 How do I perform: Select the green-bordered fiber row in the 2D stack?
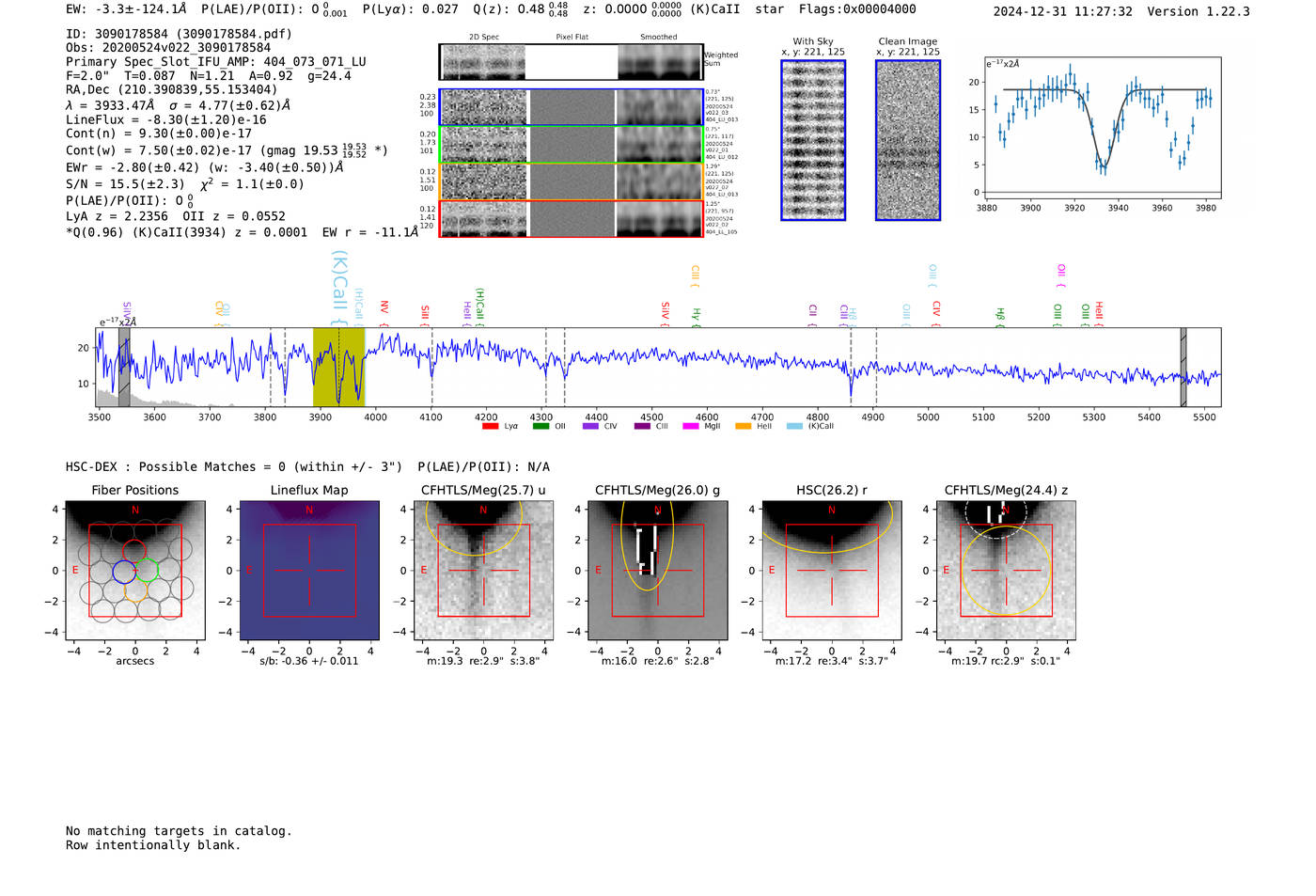pyautogui.click(x=571, y=145)
